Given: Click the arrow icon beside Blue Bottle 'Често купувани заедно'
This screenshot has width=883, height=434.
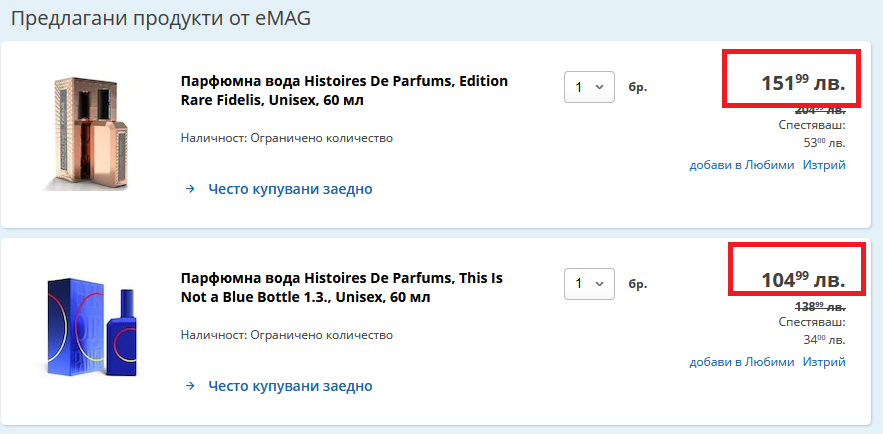Looking at the screenshot, I should point(190,386).
